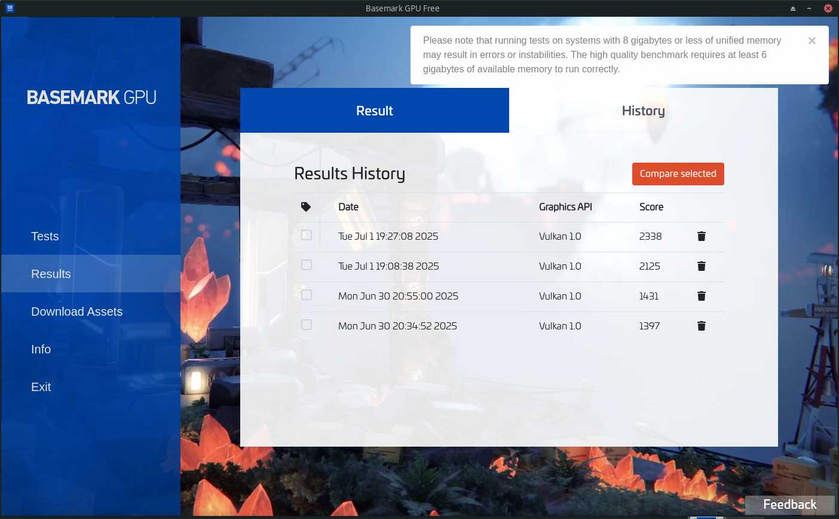Select Exit in the sidebar
839x519 pixels.
coord(41,387)
